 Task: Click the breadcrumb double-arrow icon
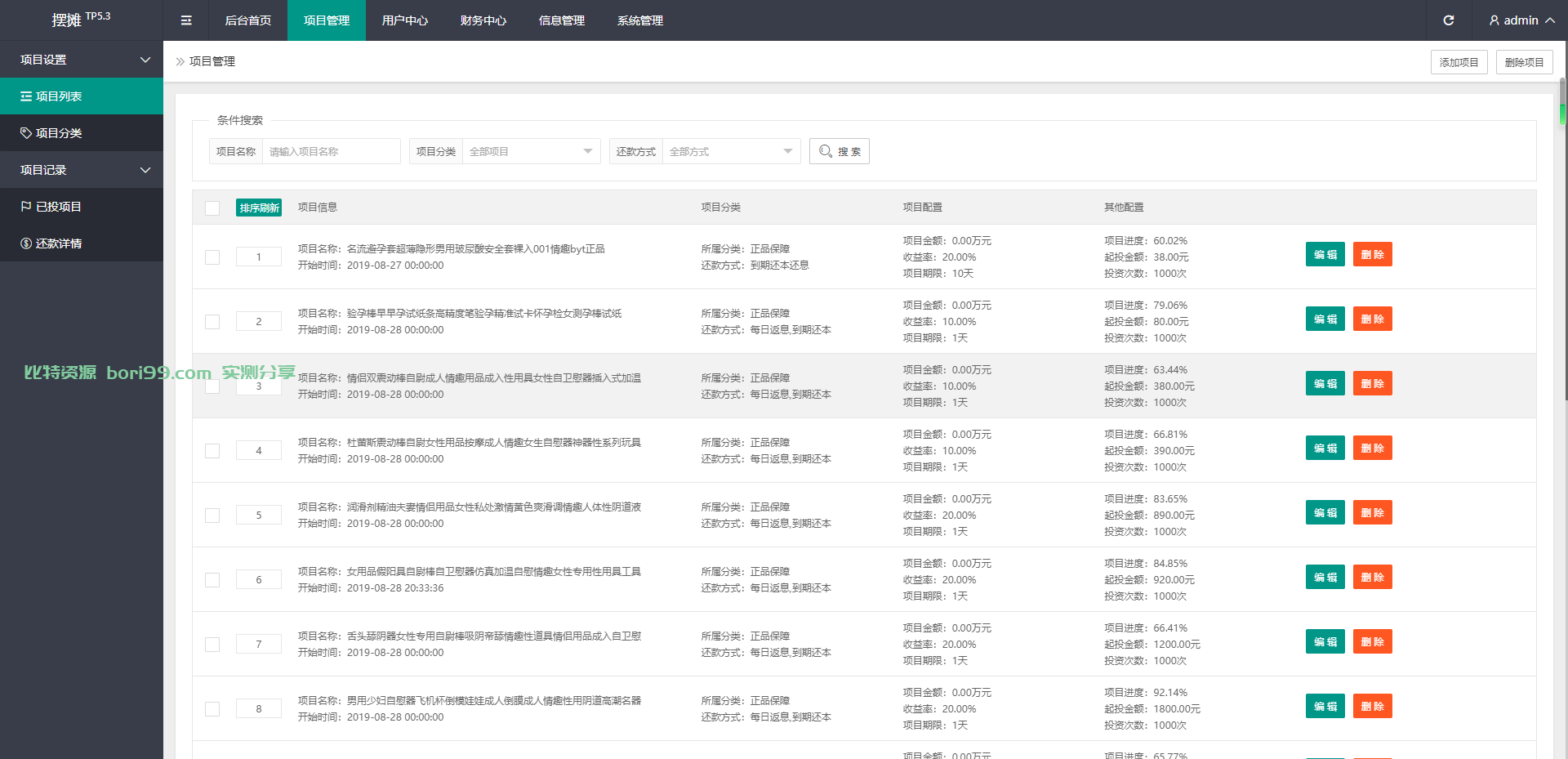(x=180, y=61)
